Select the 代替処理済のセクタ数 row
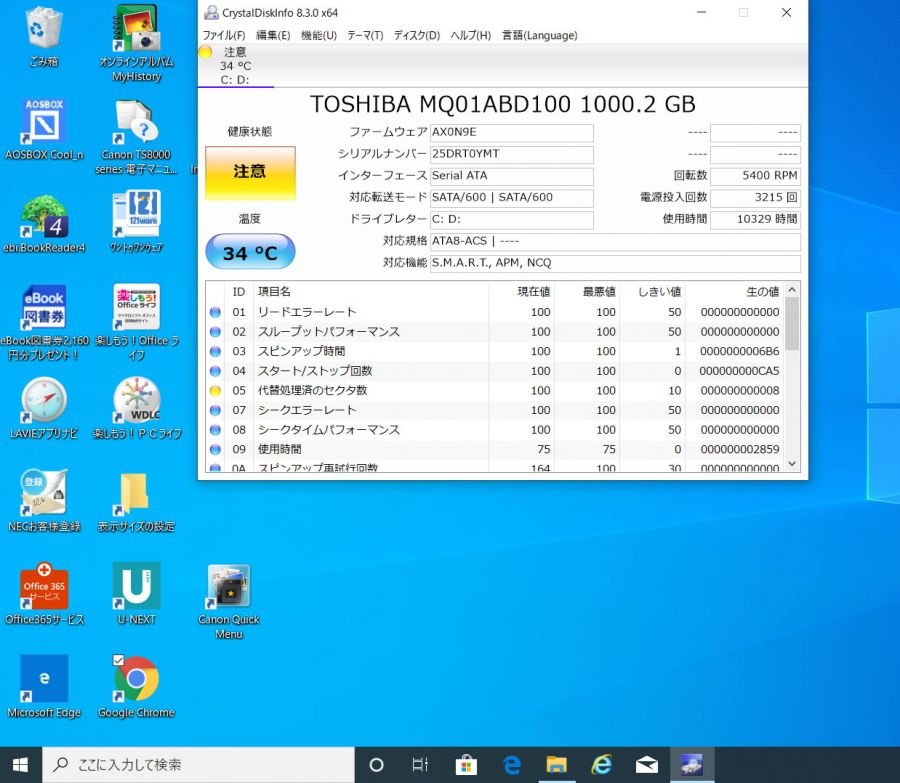Viewport: 900px width, 783px height. tap(495, 390)
